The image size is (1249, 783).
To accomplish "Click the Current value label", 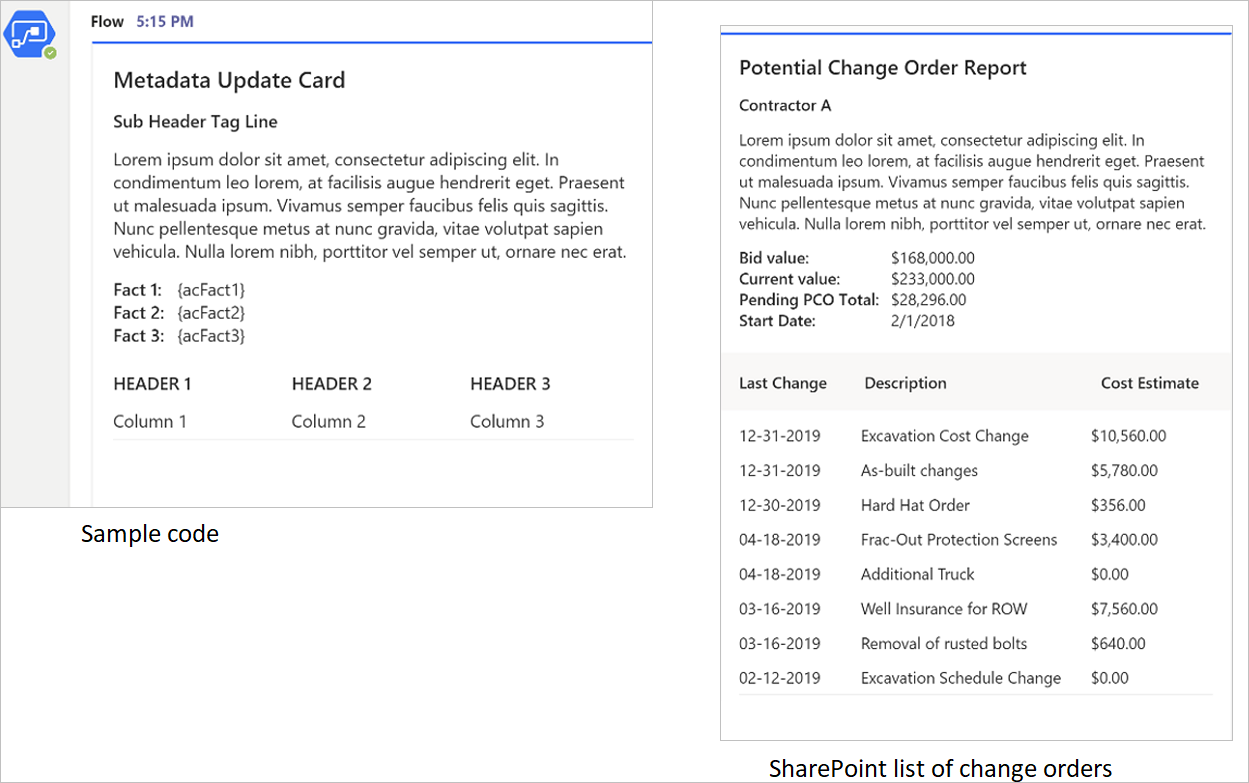I will [x=790, y=279].
